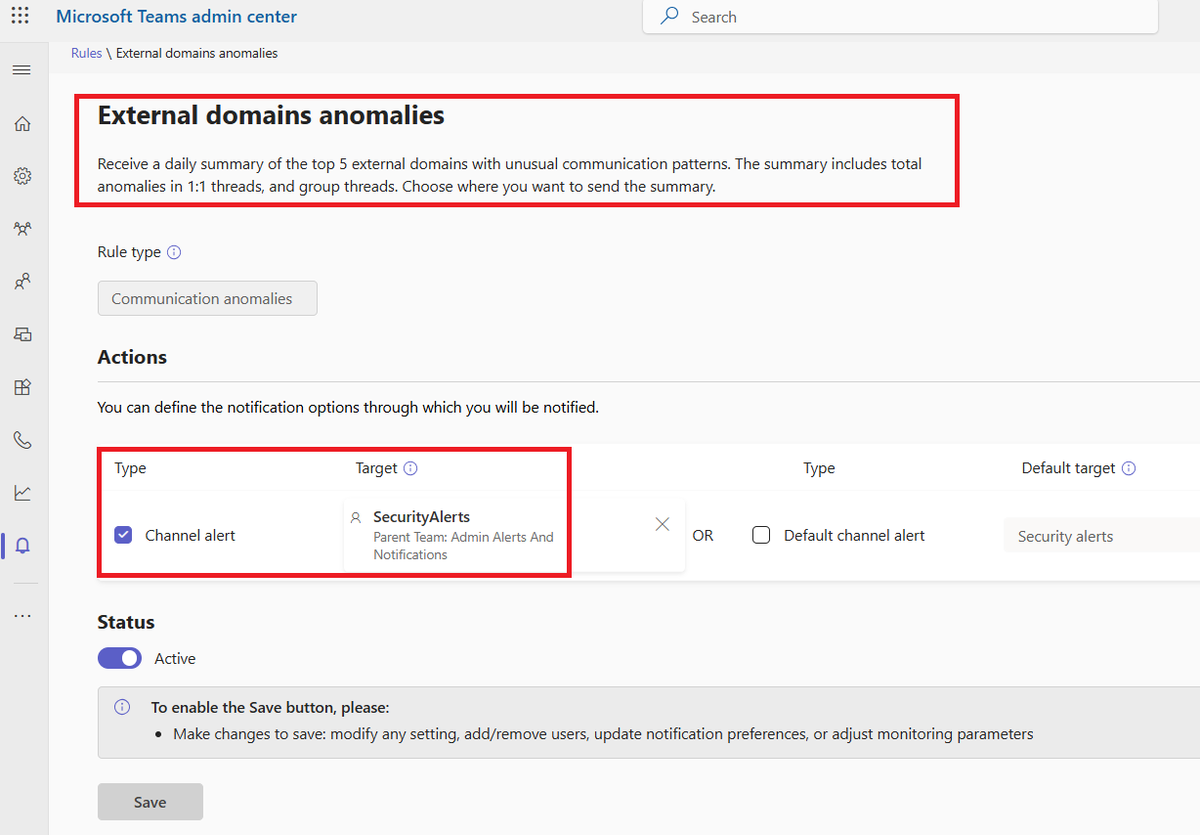1200x835 pixels.
Task: Click the Channel alert label text
Action: [x=190, y=536]
